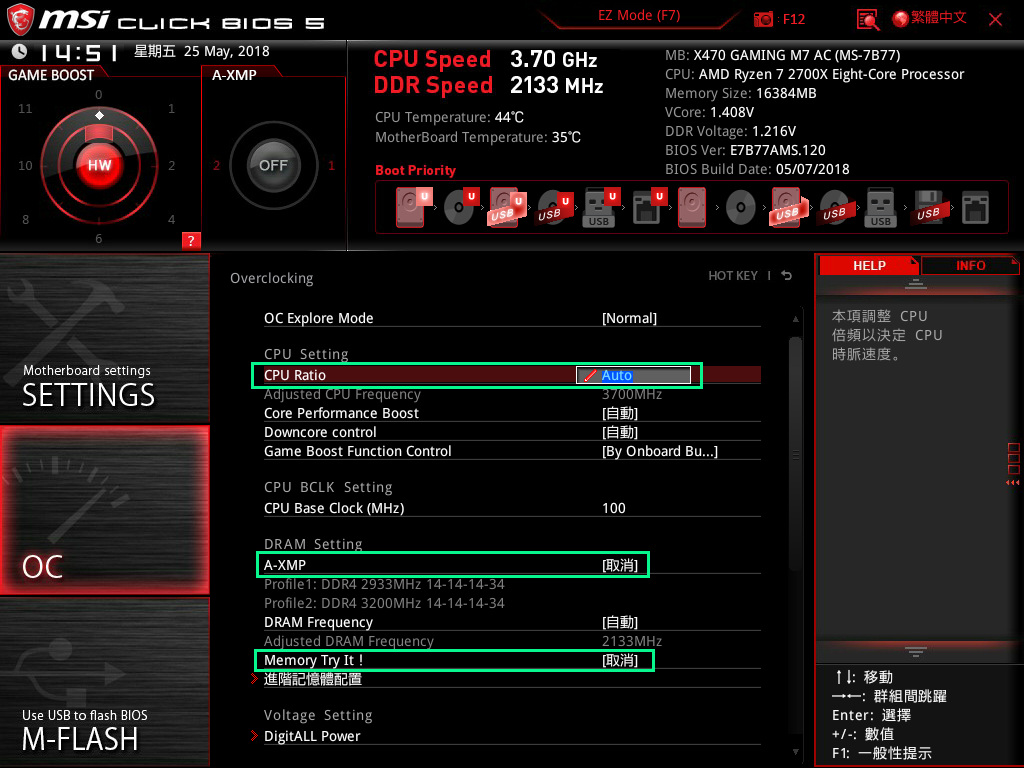The image size is (1024, 768).
Task: Open the OC overclocking section
Action: point(104,510)
